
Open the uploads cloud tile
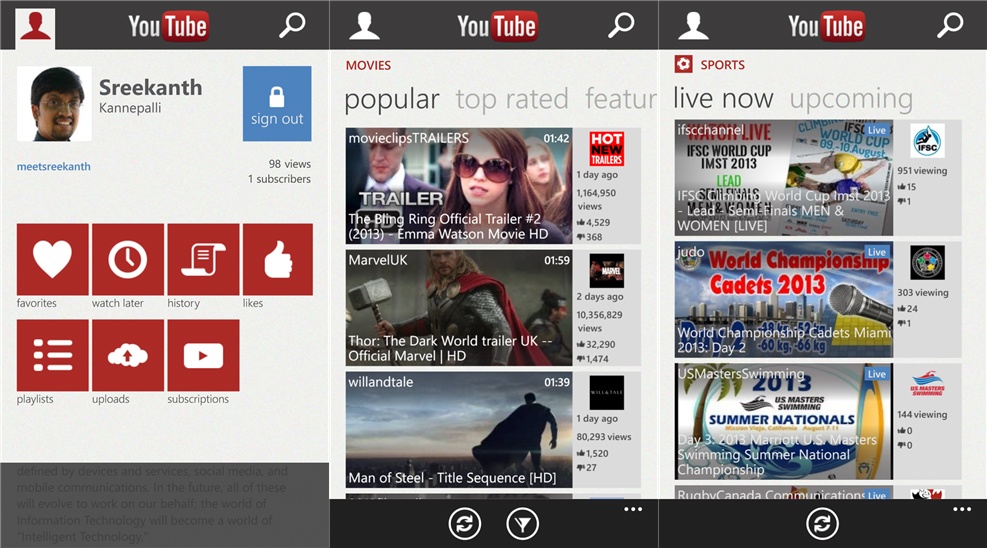[128, 355]
